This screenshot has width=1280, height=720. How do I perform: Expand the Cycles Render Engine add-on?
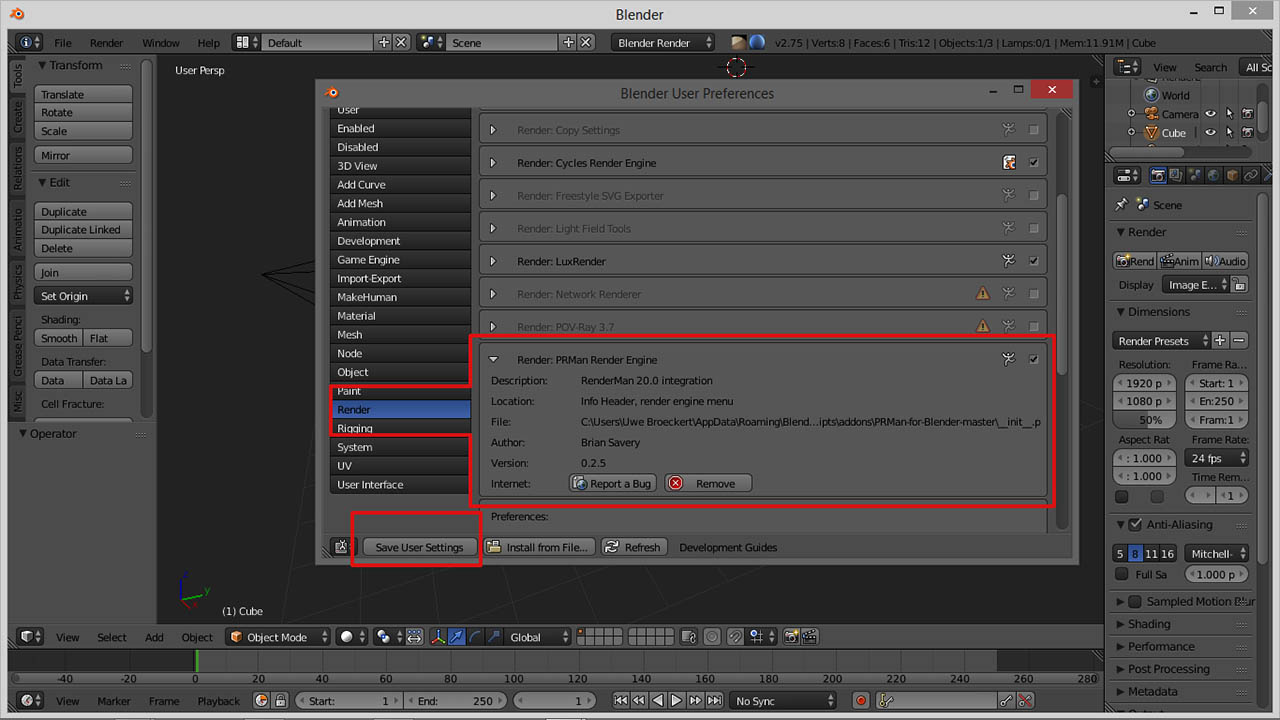[x=493, y=163]
